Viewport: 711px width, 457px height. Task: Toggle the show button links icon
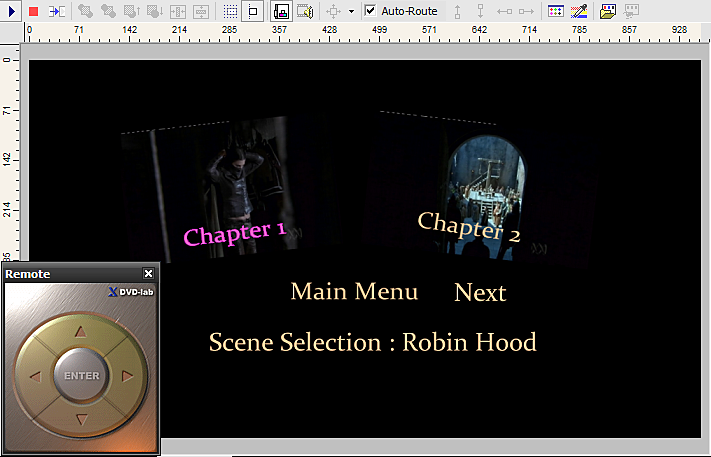tap(282, 11)
